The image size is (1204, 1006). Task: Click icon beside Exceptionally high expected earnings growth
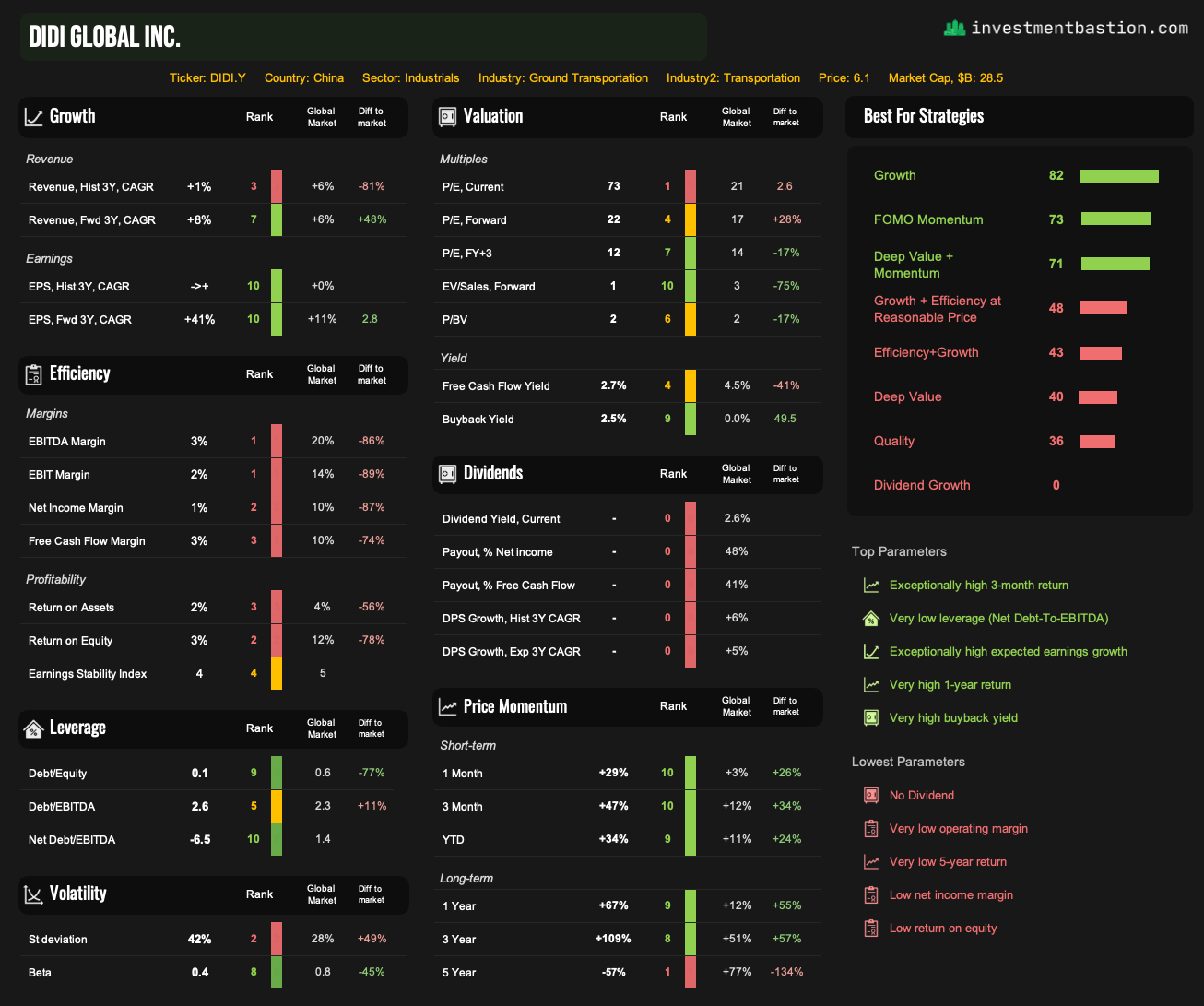(x=871, y=652)
